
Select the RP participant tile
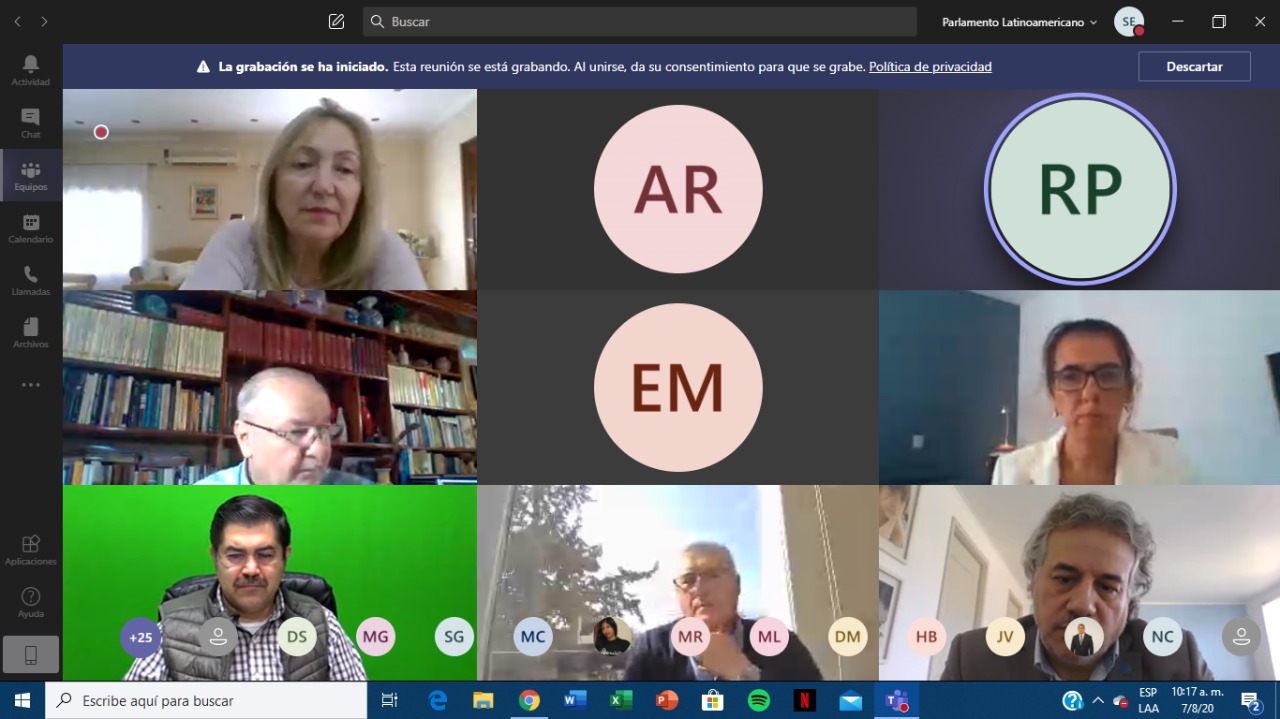point(1080,189)
